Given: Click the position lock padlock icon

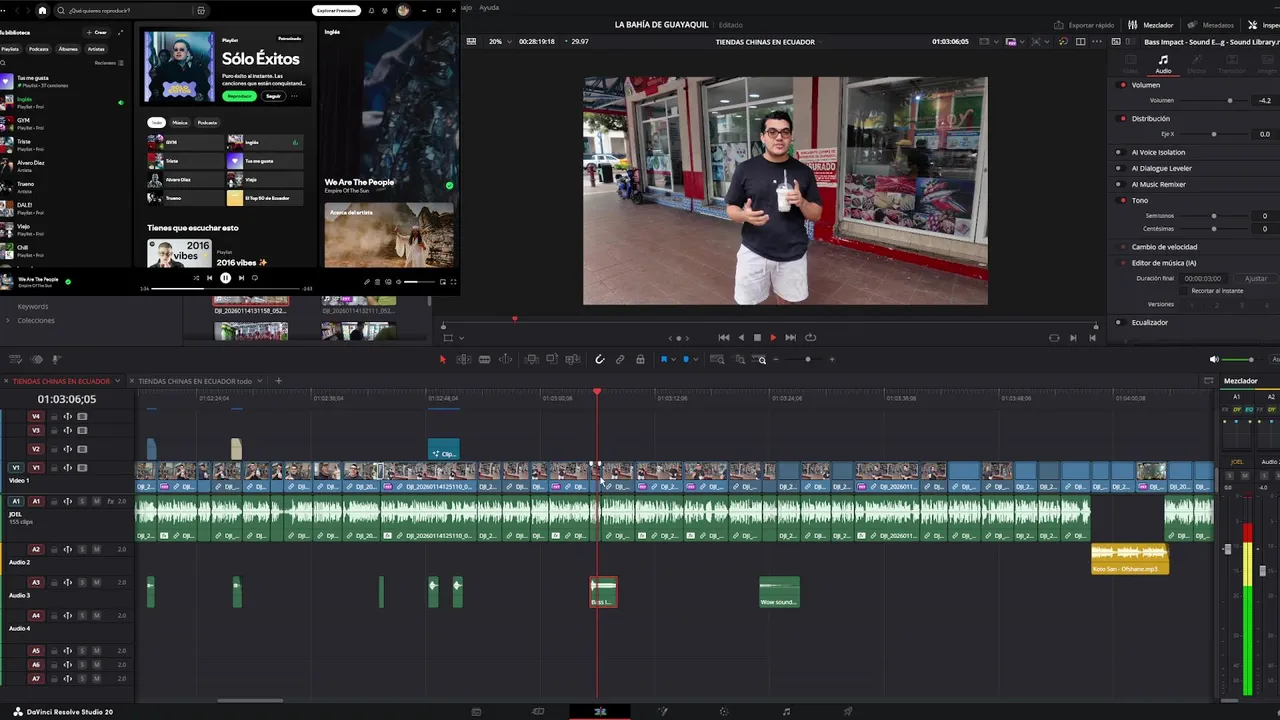Looking at the screenshot, I should coord(640,360).
